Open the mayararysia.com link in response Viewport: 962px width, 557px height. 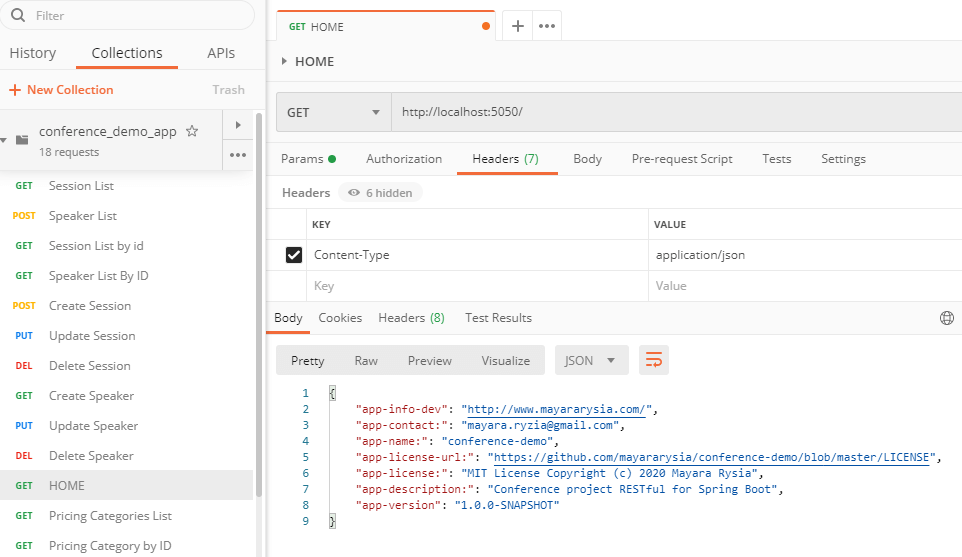[x=556, y=409]
